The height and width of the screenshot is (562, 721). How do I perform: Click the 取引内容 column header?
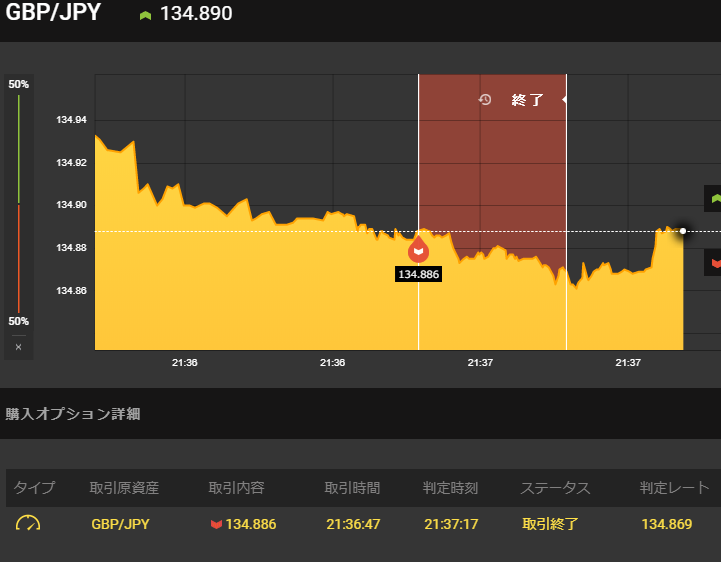236,487
